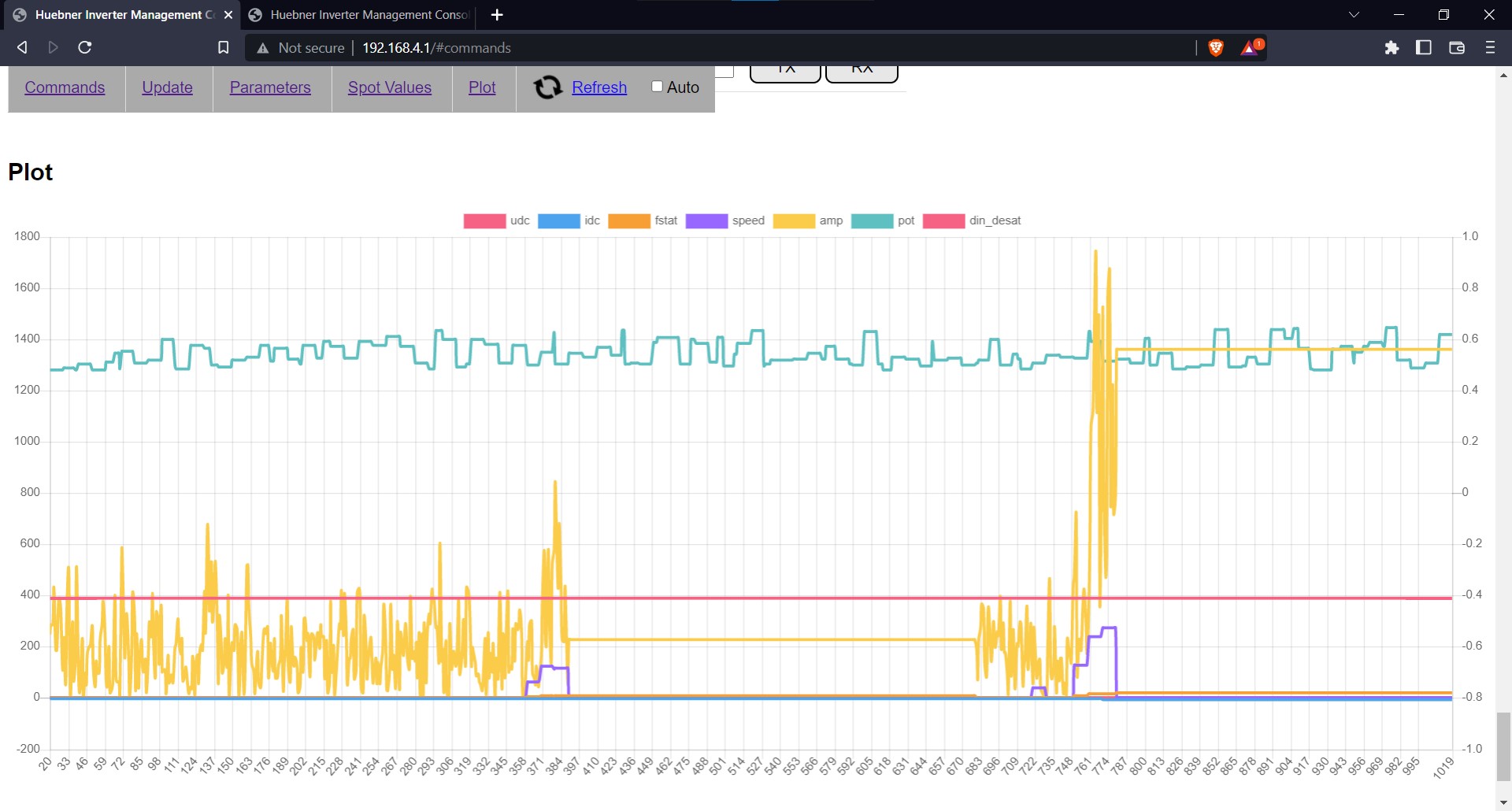Viewport: 1512px width, 811px height.
Task: Go back with the browser back arrow
Action: pos(22,48)
